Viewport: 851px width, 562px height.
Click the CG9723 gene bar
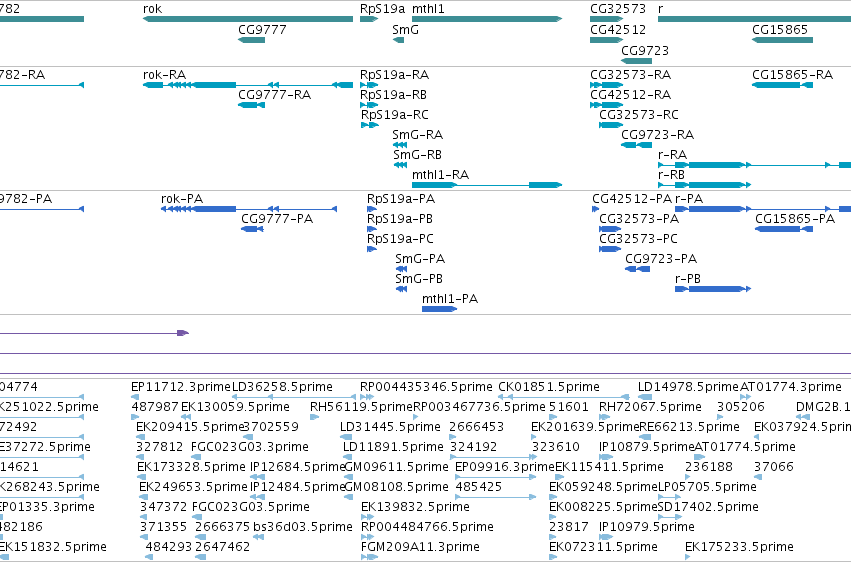pyautogui.click(x=637, y=61)
